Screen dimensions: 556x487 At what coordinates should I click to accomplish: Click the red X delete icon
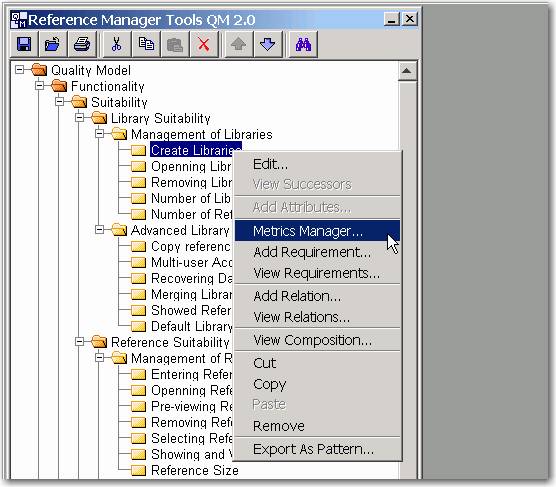[x=204, y=44]
